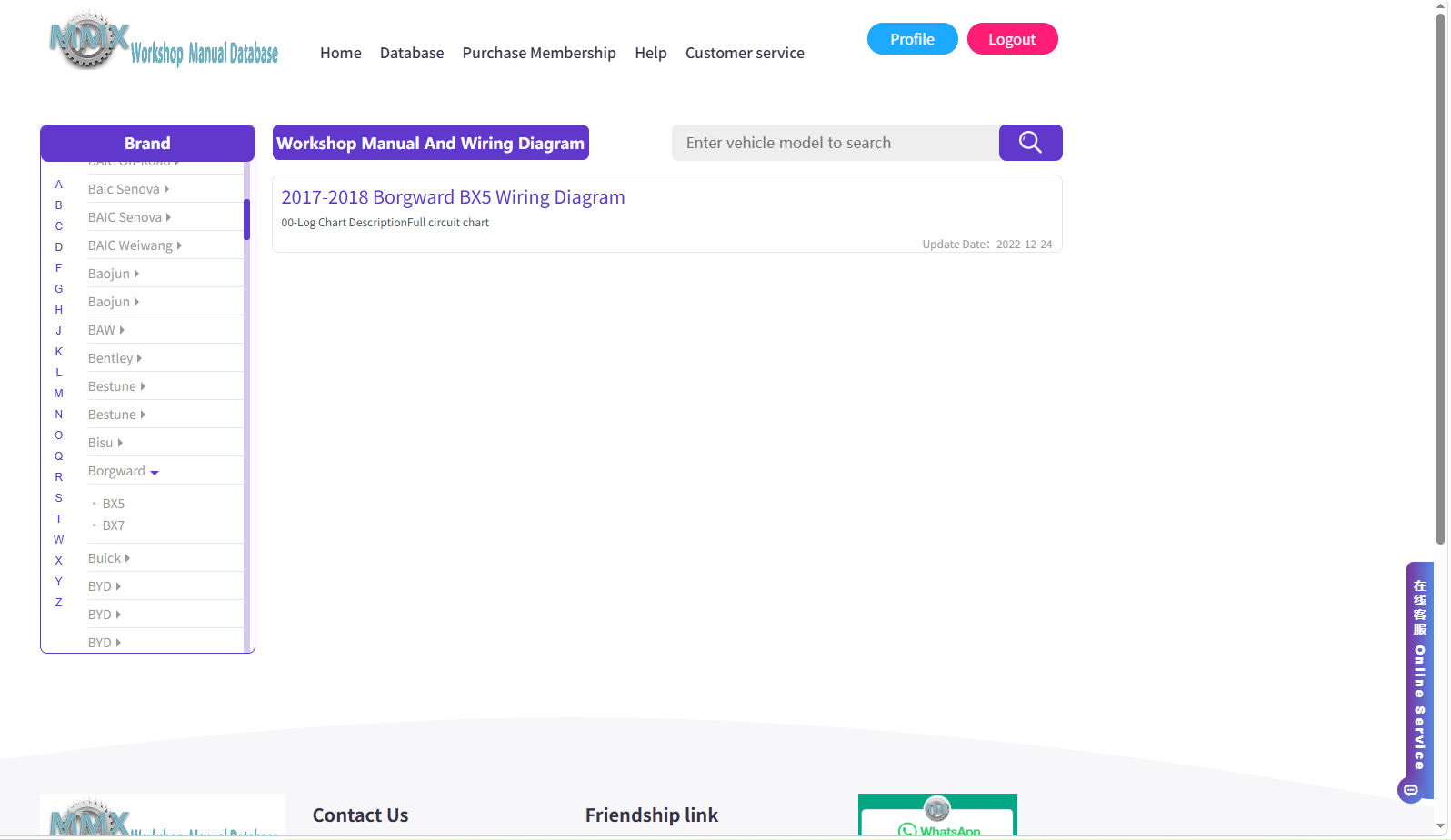Image resolution: width=1451 pixels, height=840 pixels.
Task: Open the online service chat bubble icon
Action: [x=1410, y=790]
